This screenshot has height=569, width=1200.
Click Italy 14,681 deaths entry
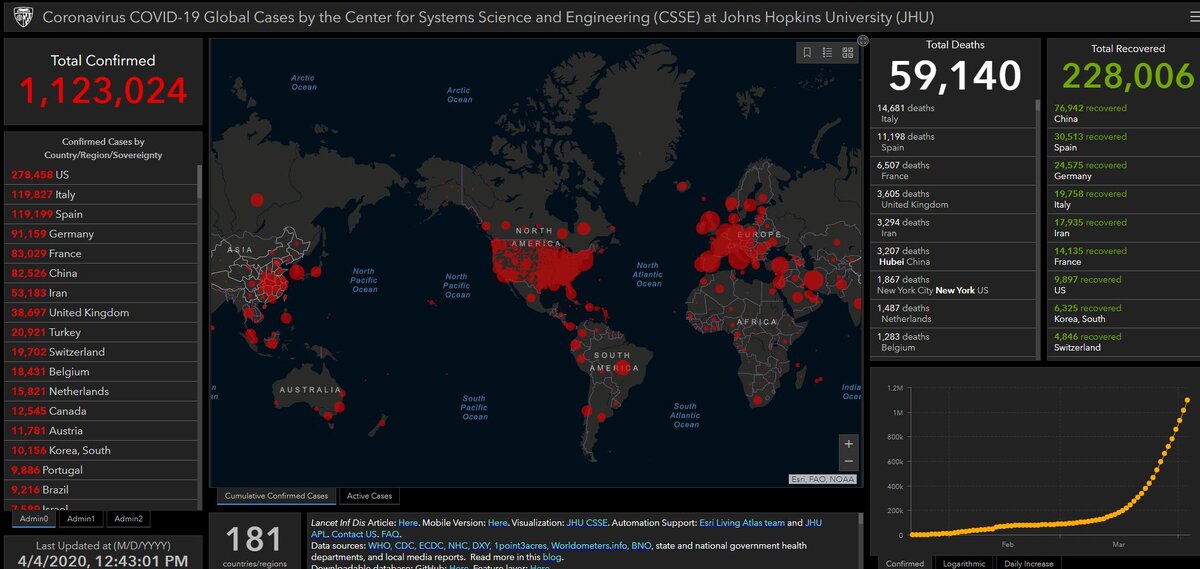tap(954, 113)
